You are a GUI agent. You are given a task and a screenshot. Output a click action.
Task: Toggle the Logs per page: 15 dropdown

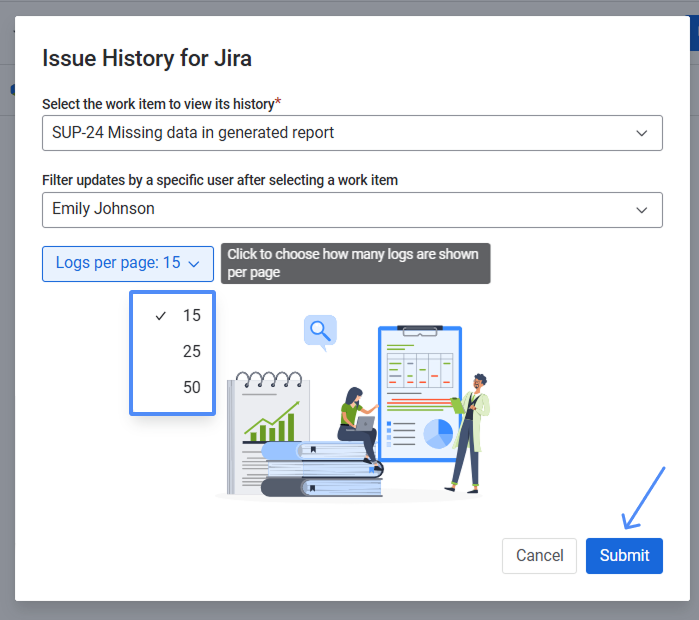127,263
